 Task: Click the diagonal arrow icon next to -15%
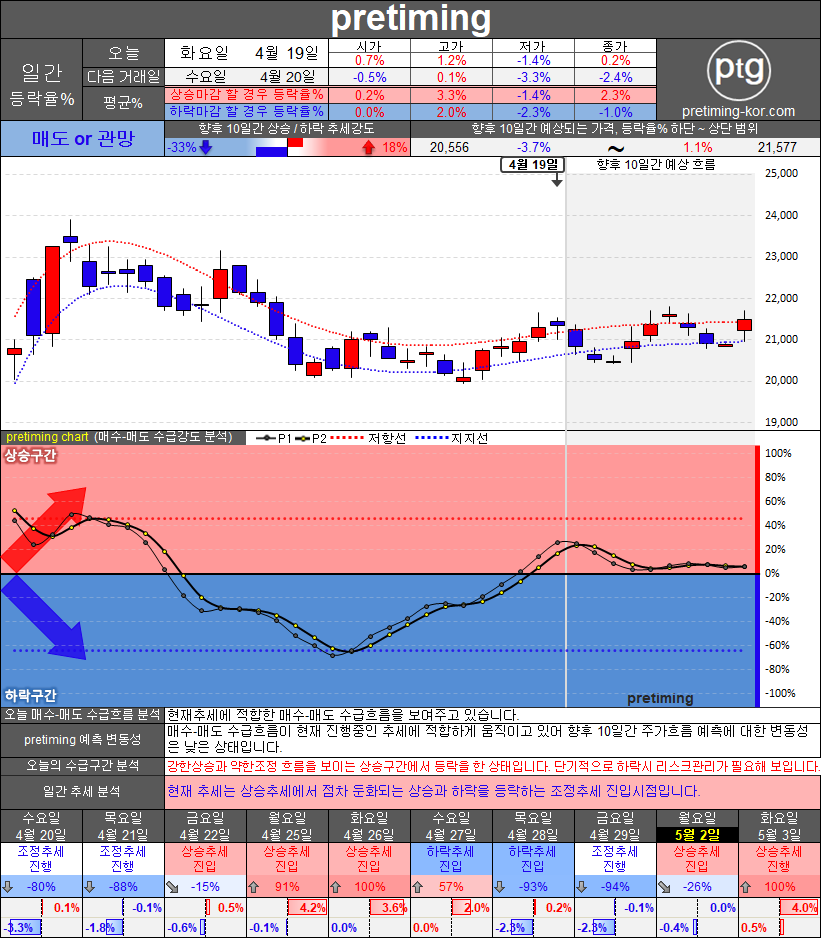(172, 887)
